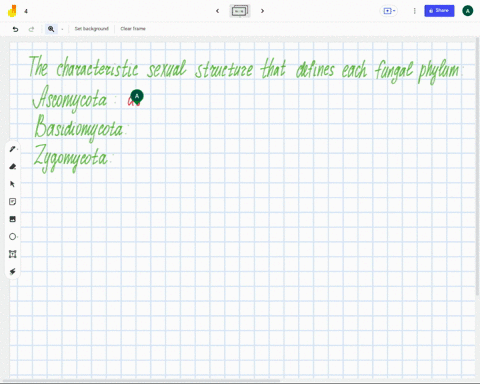Image resolution: width=480 pixels, height=384 pixels.
Task: Select the Circle shape tool
Action: [x=13, y=237]
